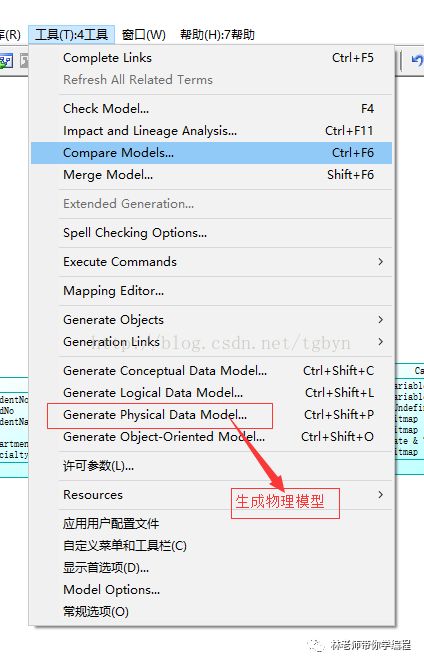424x664 pixels.
Task: Choose Generate Conceptual Data Model
Action: (x=212, y=371)
